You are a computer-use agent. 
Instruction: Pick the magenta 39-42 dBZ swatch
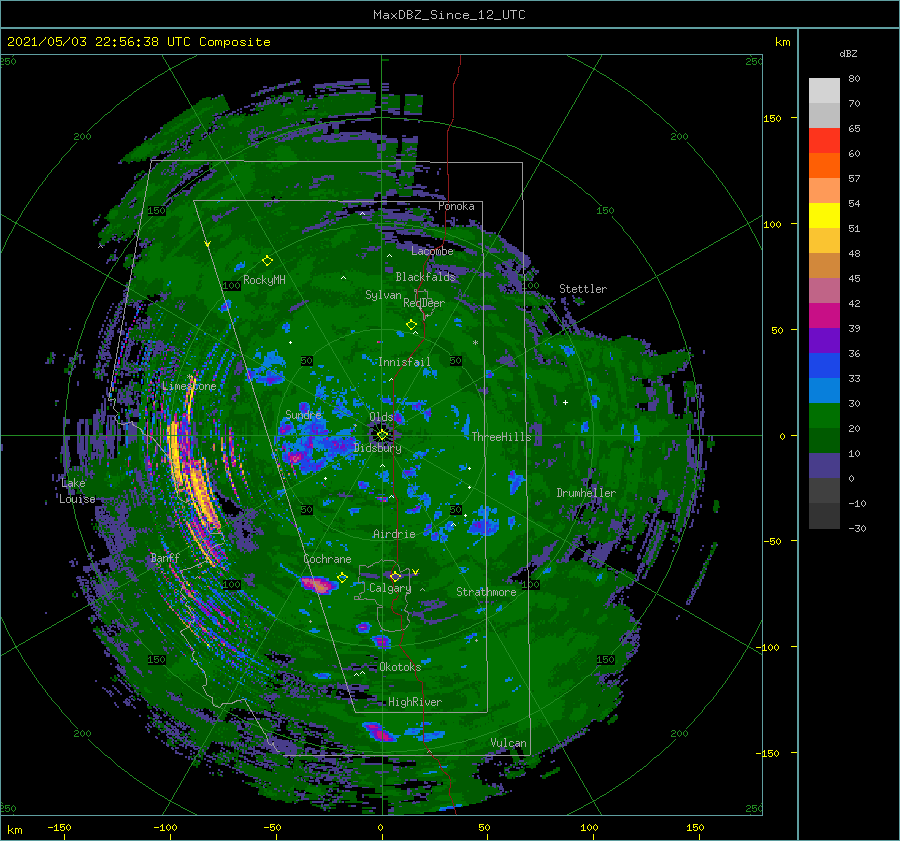[824, 315]
